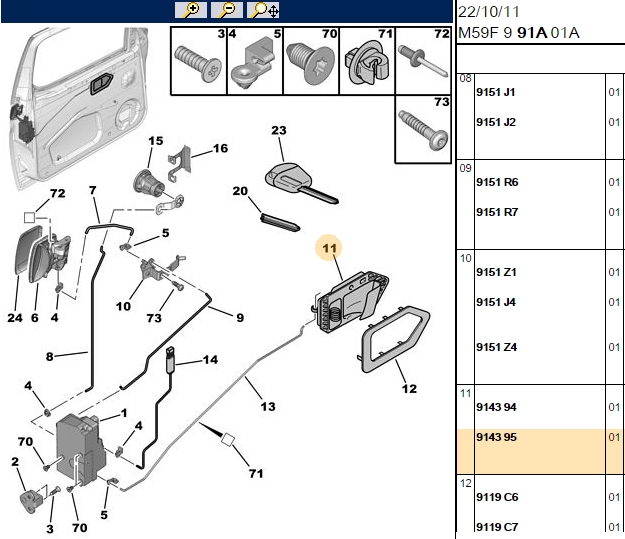Viewport: 625px width, 539px height.
Task: Click callout number 2 striker label
Action: coord(15,462)
